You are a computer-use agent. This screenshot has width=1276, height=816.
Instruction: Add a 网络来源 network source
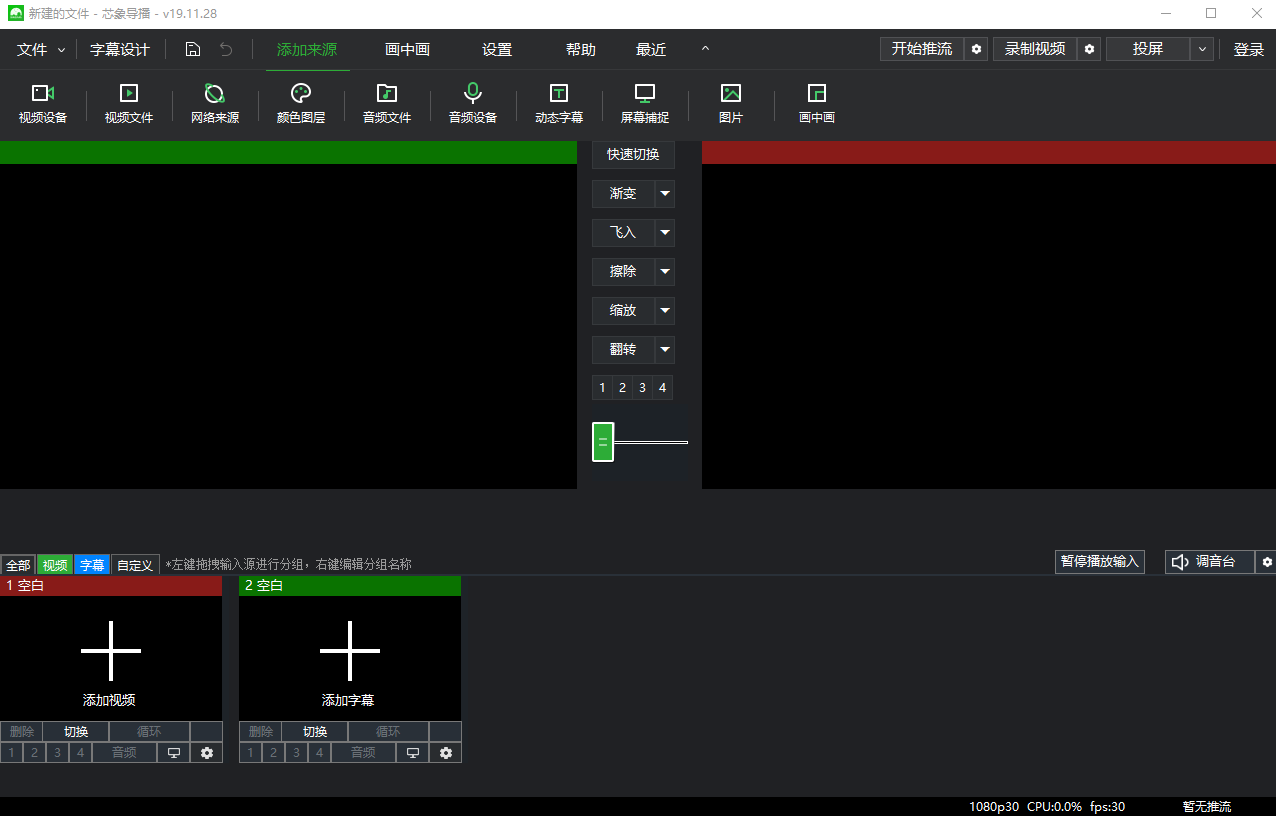tap(215, 103)
